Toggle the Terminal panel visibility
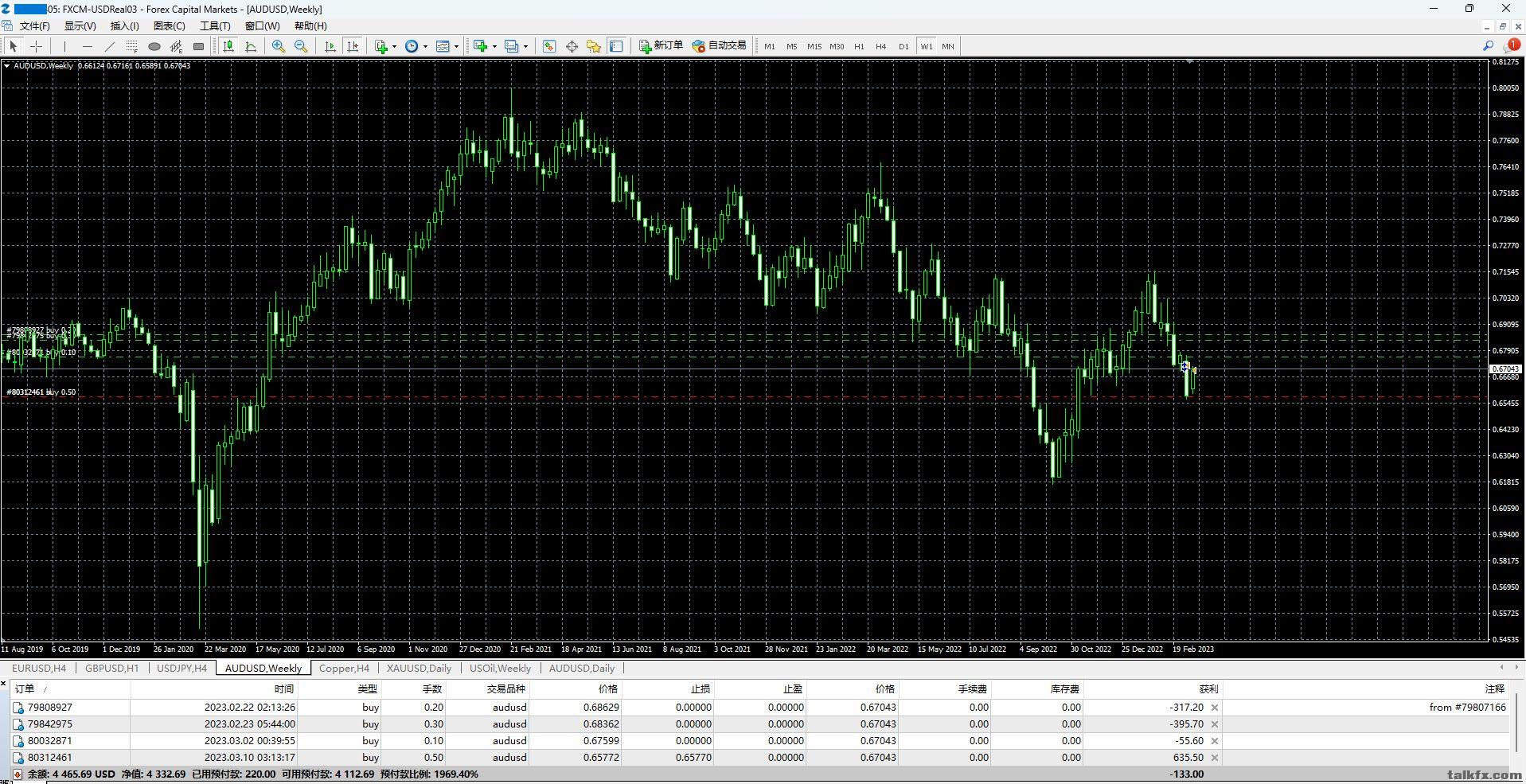 [616, 46]
